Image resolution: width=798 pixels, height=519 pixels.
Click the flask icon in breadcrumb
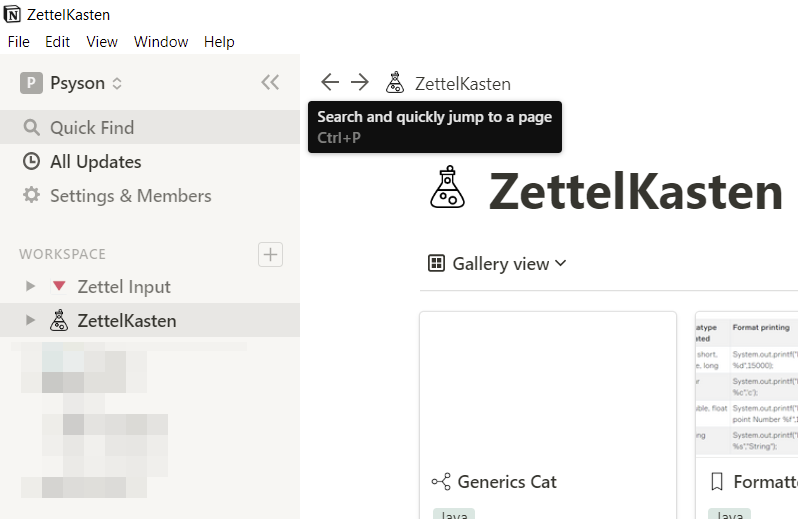pyautogui.click(x=395, y=83)
